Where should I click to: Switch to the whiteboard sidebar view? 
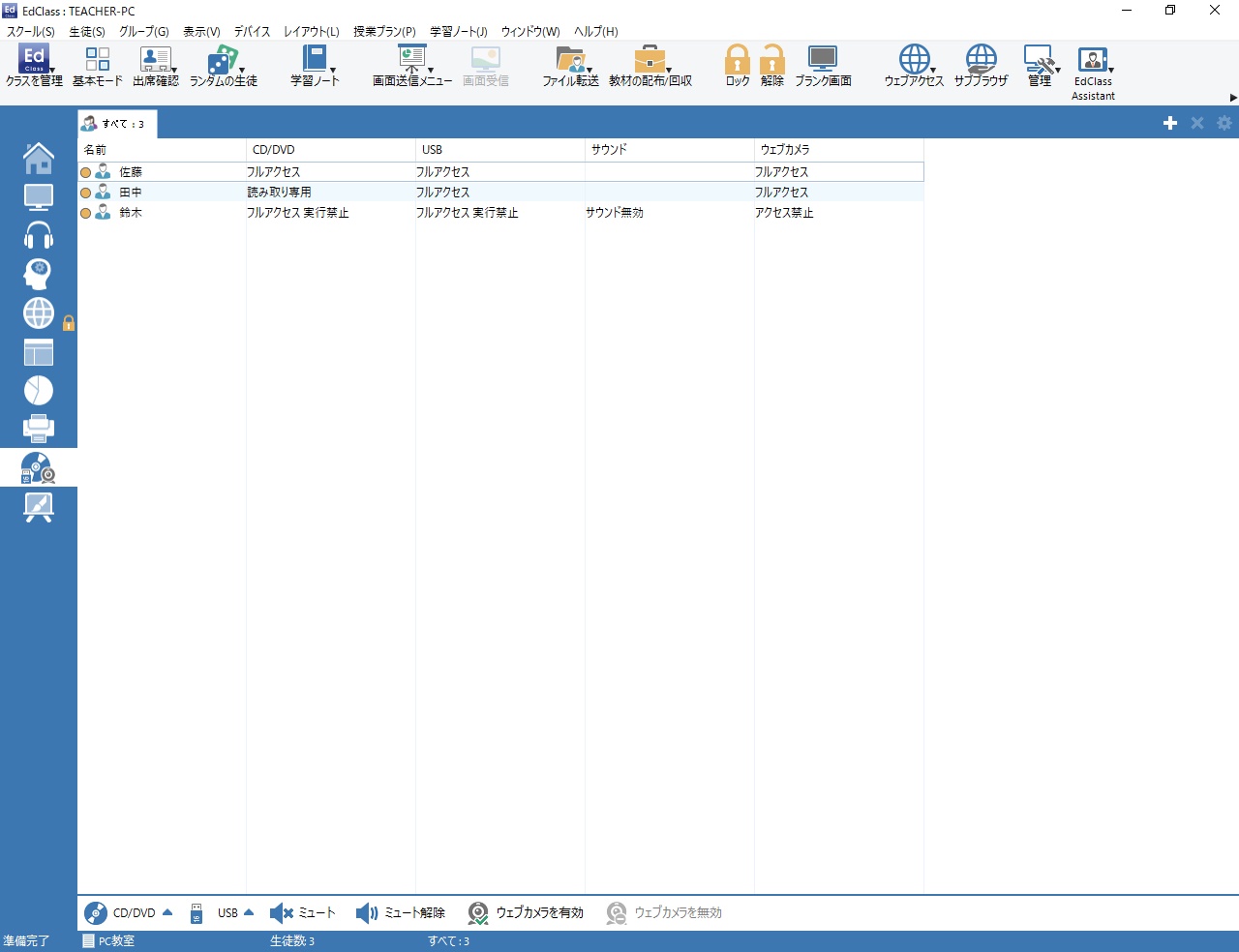(x=39, y=507)
